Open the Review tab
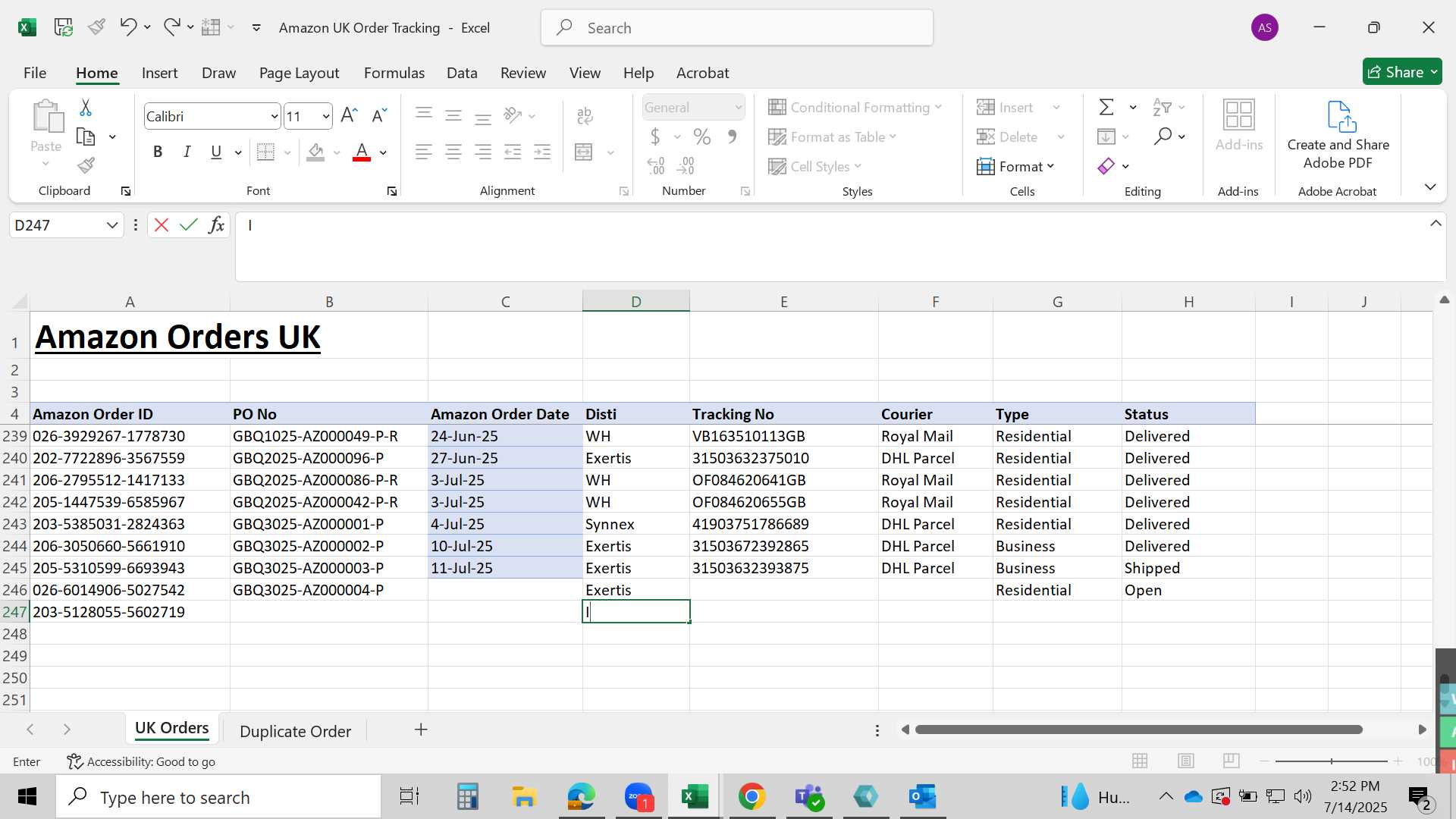The image size is (1456, 819). pyautogui.click(x=523, y=73)
